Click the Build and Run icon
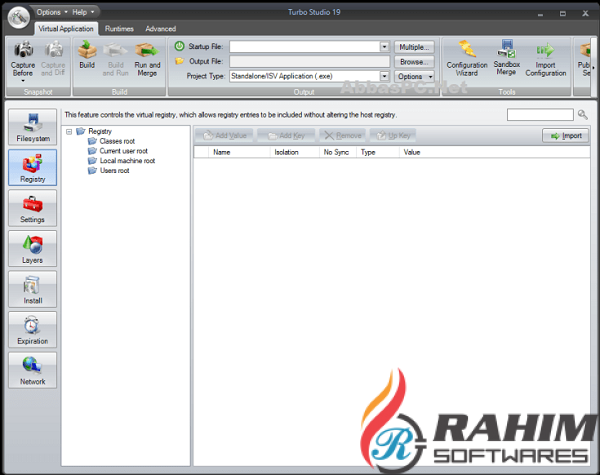Screen dimensions: 600x475 pos(116,50)
